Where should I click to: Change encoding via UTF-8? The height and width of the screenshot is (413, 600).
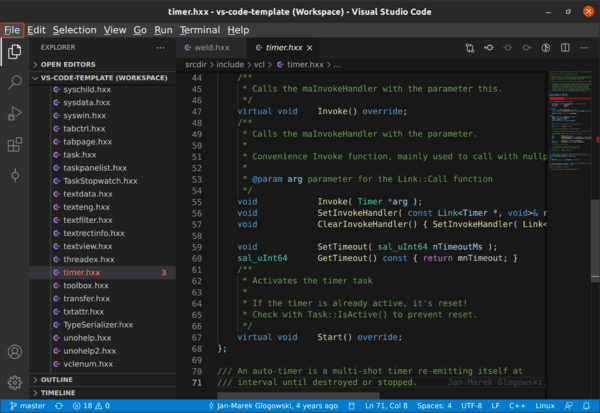coord(471,406)
